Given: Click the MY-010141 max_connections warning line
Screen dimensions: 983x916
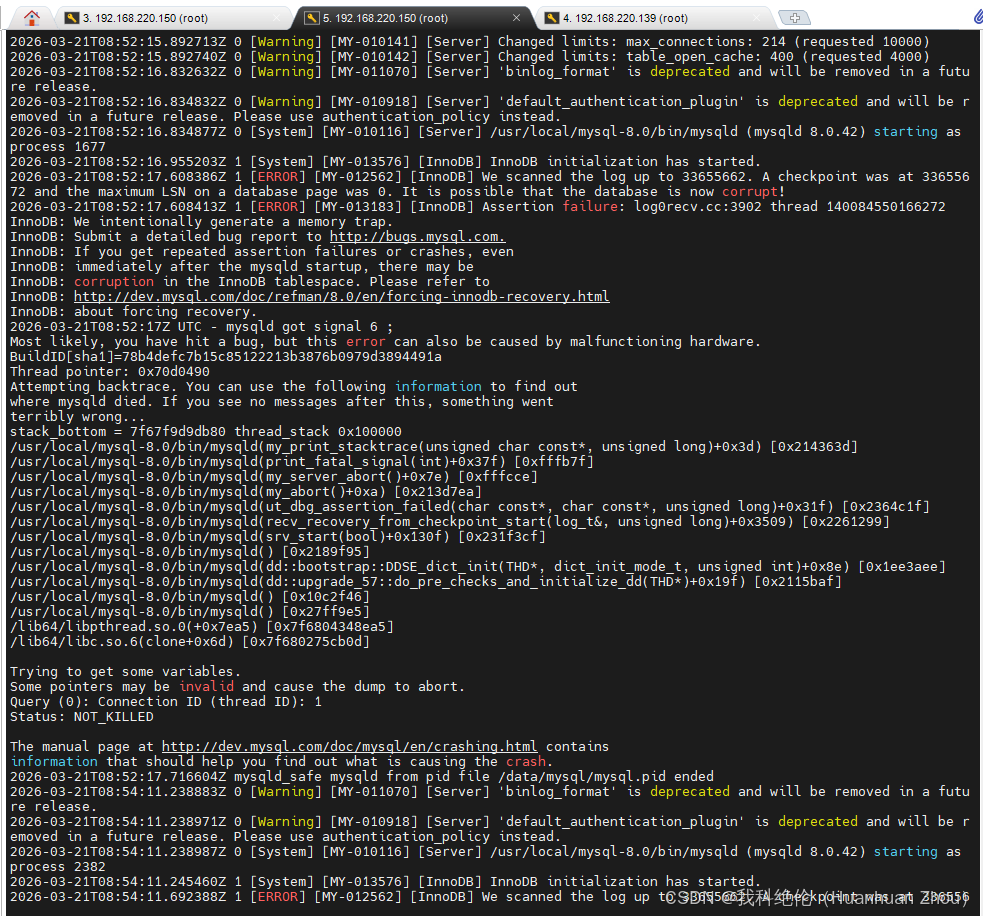Looking at the screenshot, I should point(470,42).
